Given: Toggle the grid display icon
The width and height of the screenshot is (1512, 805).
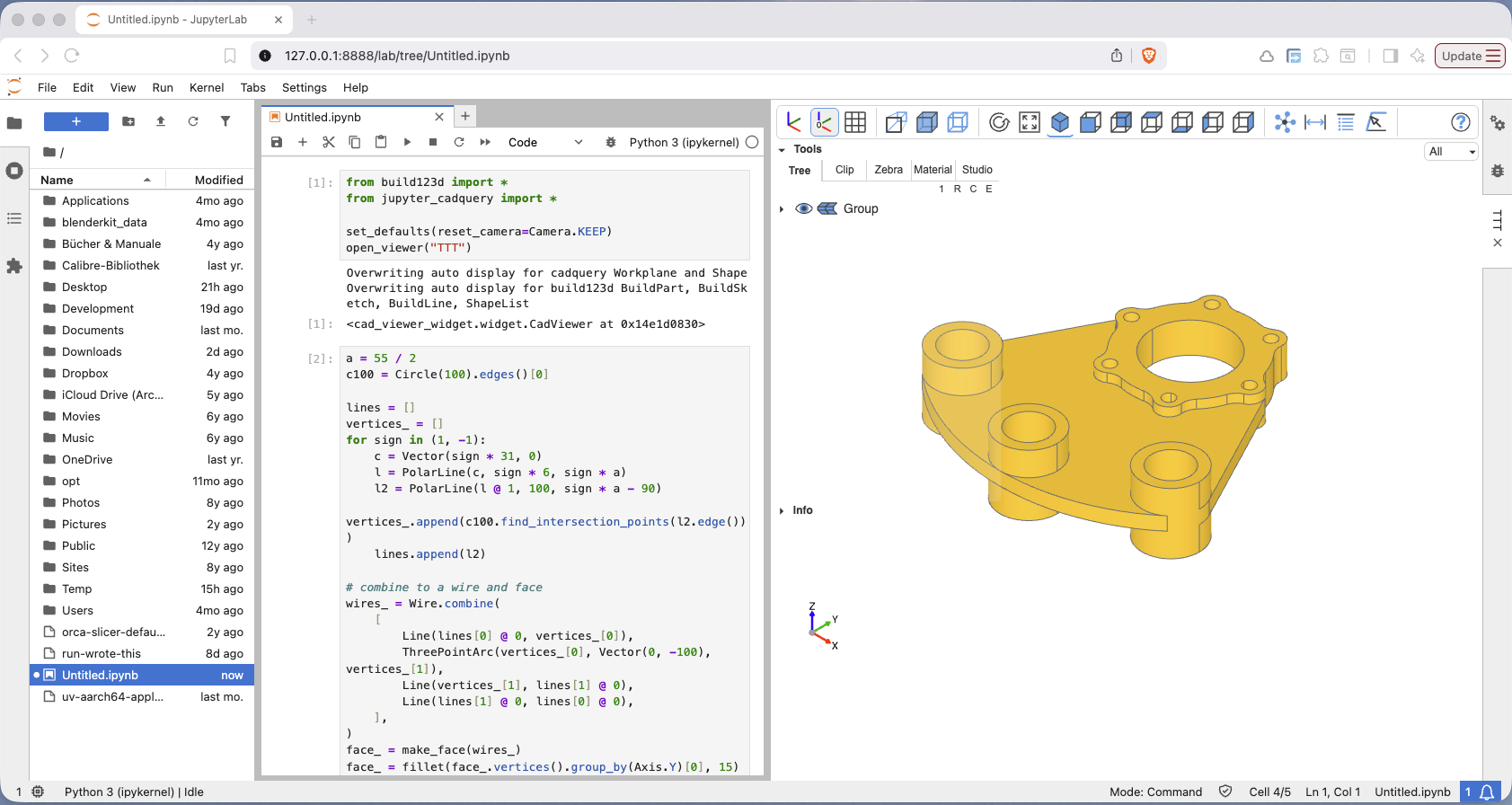Looking at the screenshot, I should [855, 122].
